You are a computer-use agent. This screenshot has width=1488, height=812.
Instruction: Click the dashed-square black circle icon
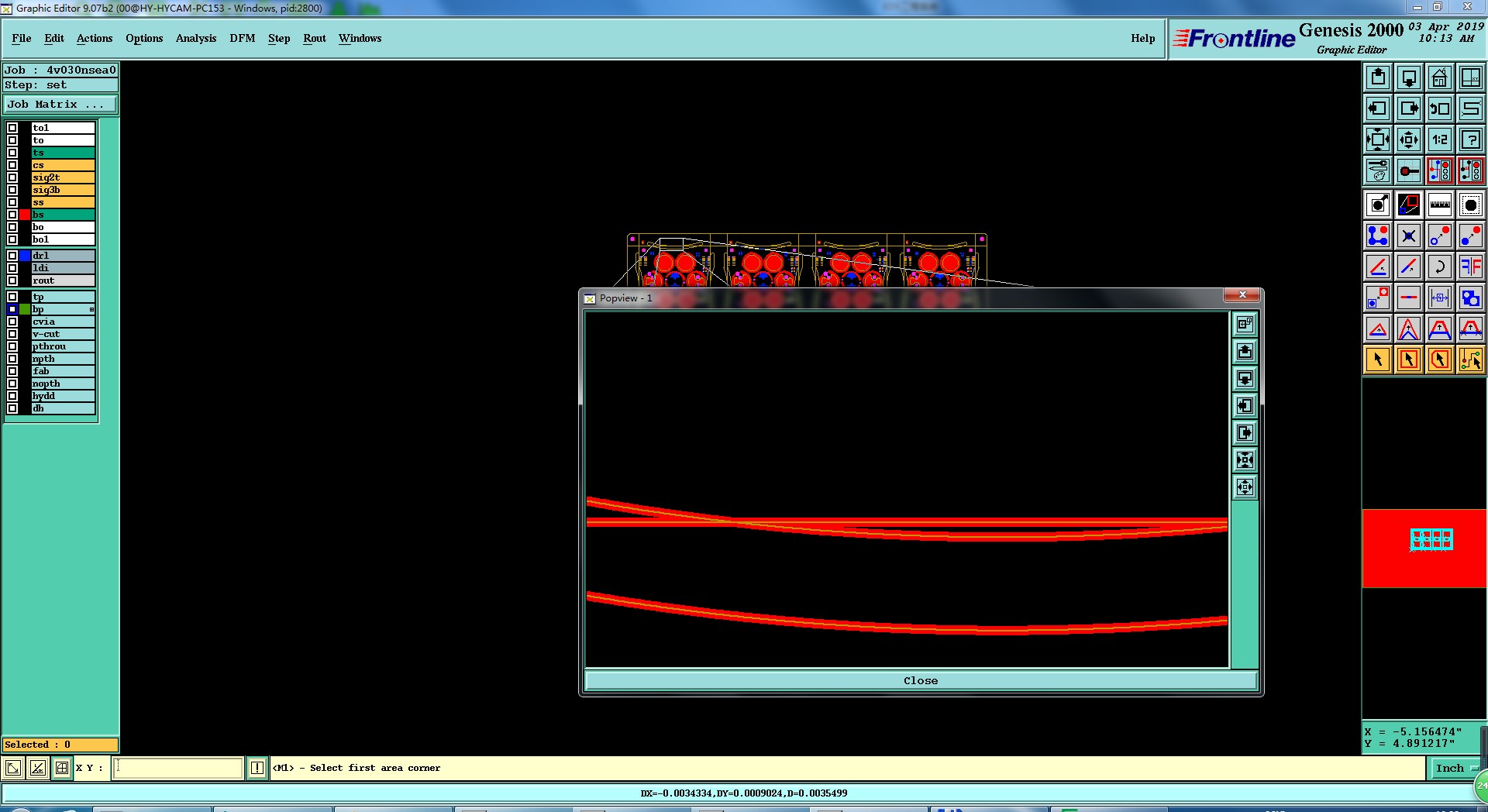1471,205
